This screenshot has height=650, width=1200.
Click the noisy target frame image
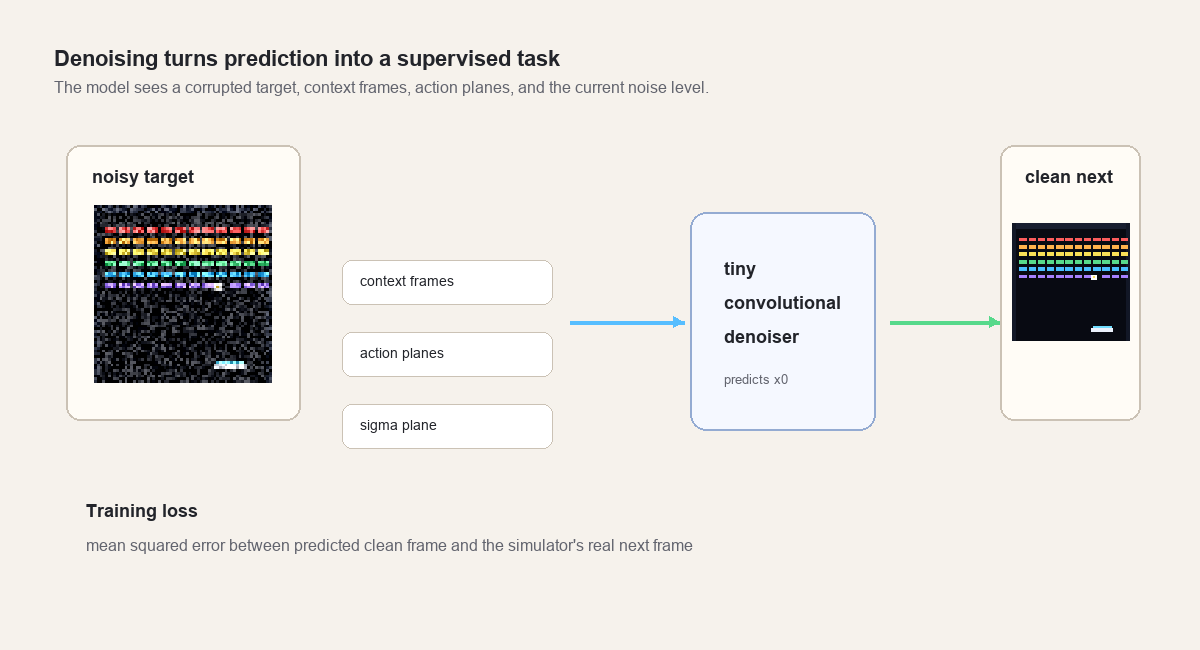pos(183,294)
